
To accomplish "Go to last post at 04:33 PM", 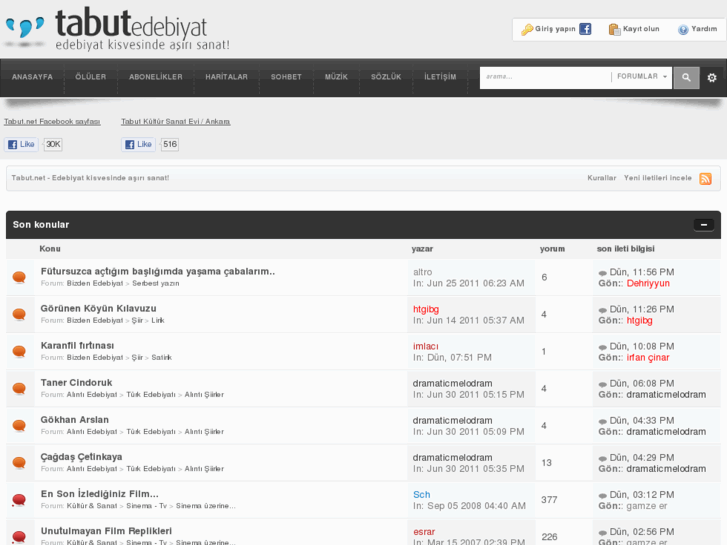I will click(x=602, y=421).
